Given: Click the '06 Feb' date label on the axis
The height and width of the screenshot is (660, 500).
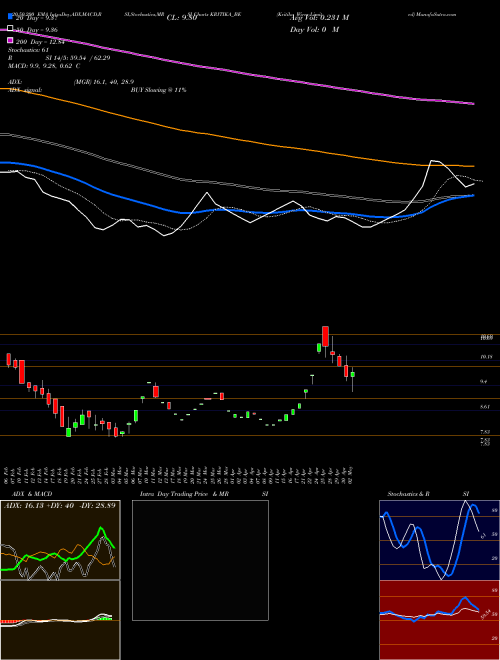Looking at the screenshot, I should (7, 474).
